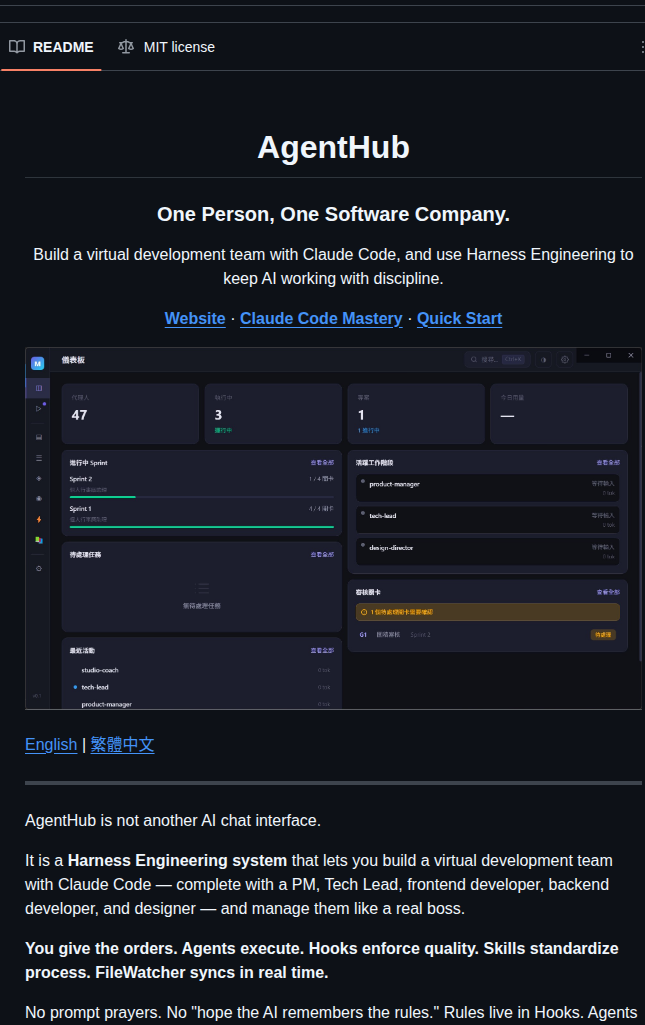This screenshot has height=1025, width=645.
Task: Click the orange gate warning banner
Action: pyautogui.click(x=488, y=613)
